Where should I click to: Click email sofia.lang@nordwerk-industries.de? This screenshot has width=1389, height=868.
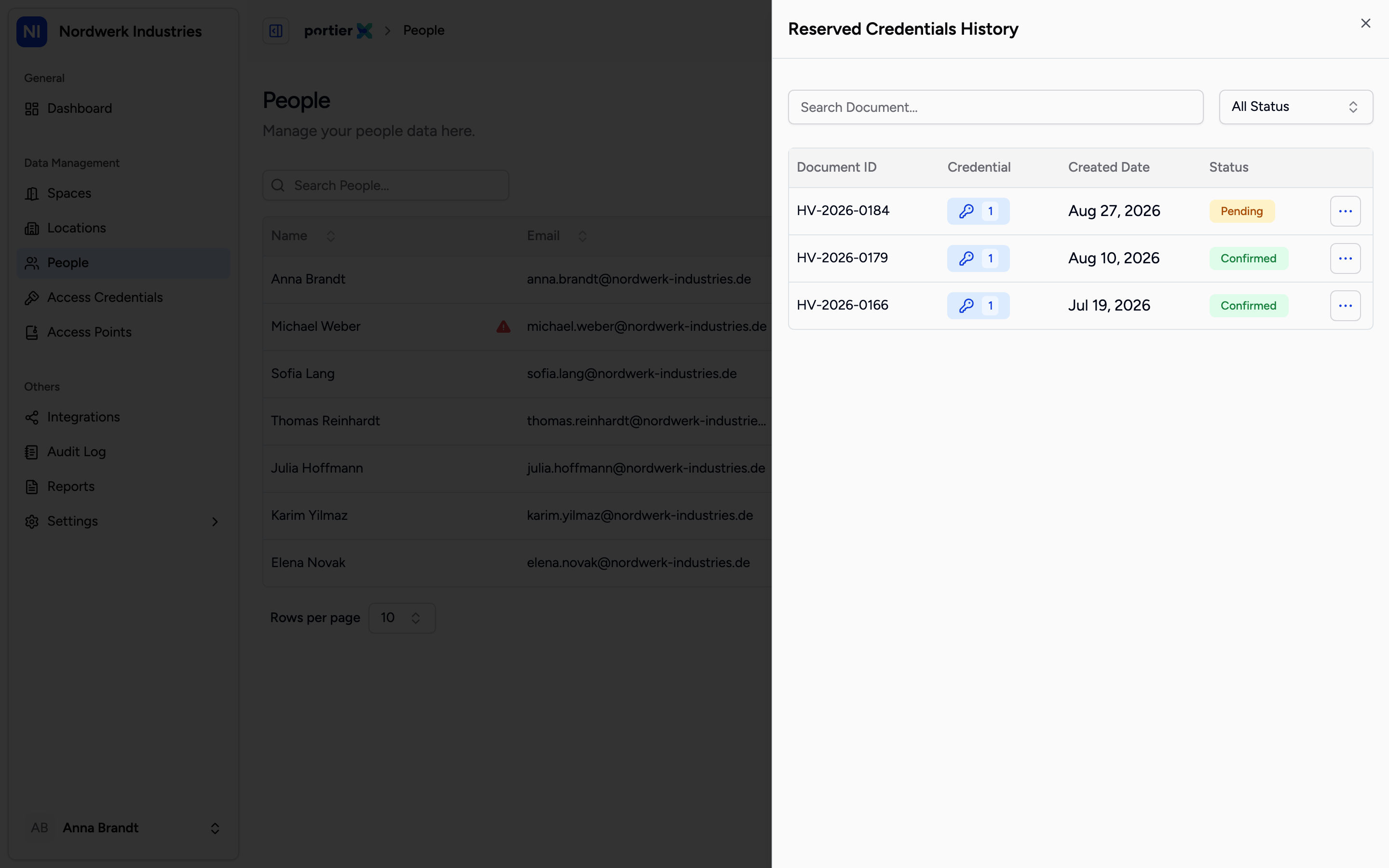tap(631, 374)
